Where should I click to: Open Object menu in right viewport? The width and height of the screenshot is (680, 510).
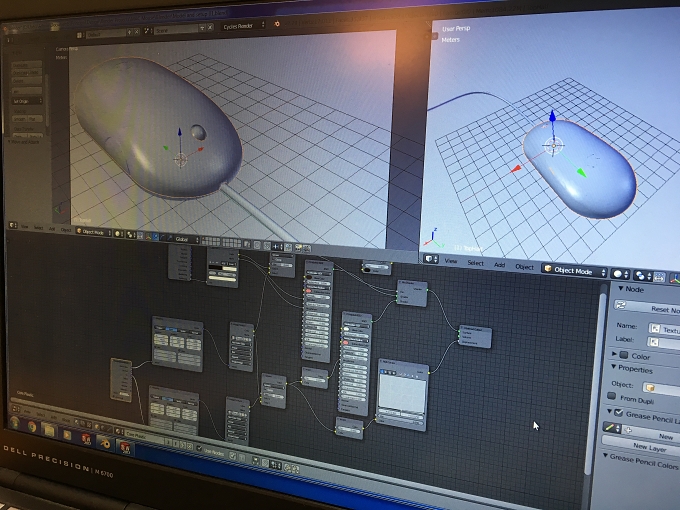pyautogui.click(x=524, y=267)
